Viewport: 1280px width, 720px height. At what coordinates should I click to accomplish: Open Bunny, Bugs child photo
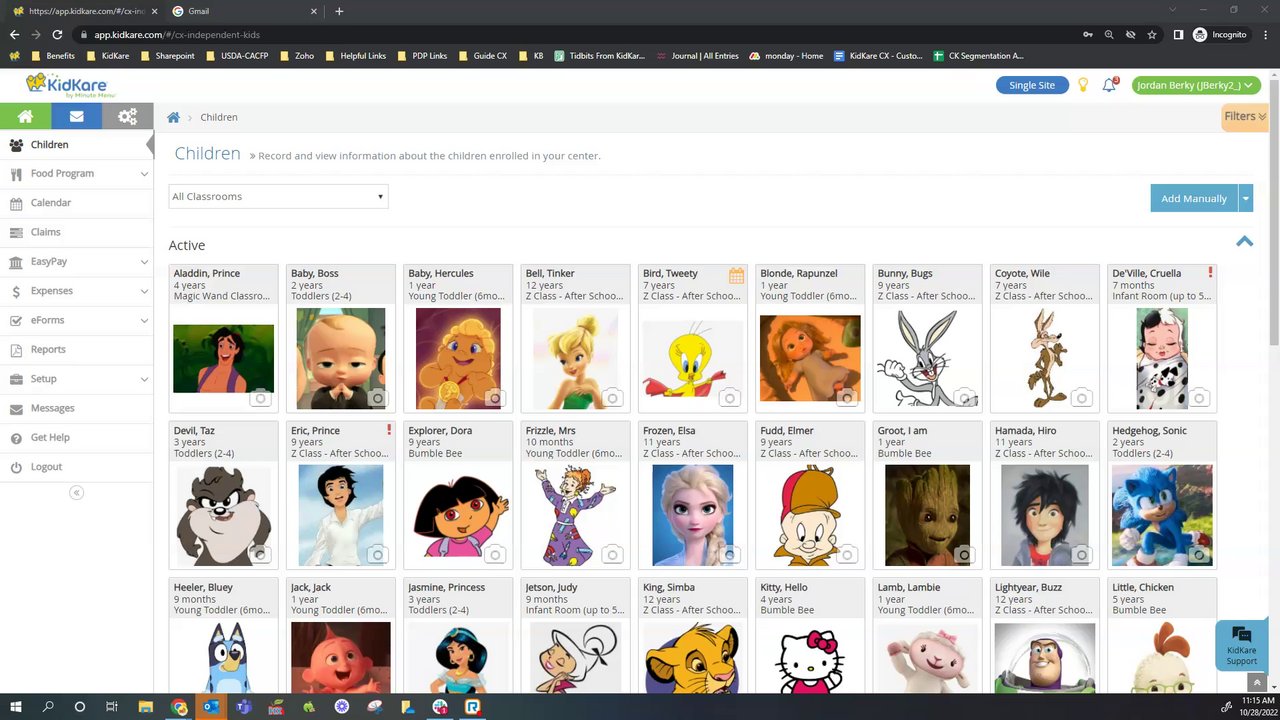[927, 358]
